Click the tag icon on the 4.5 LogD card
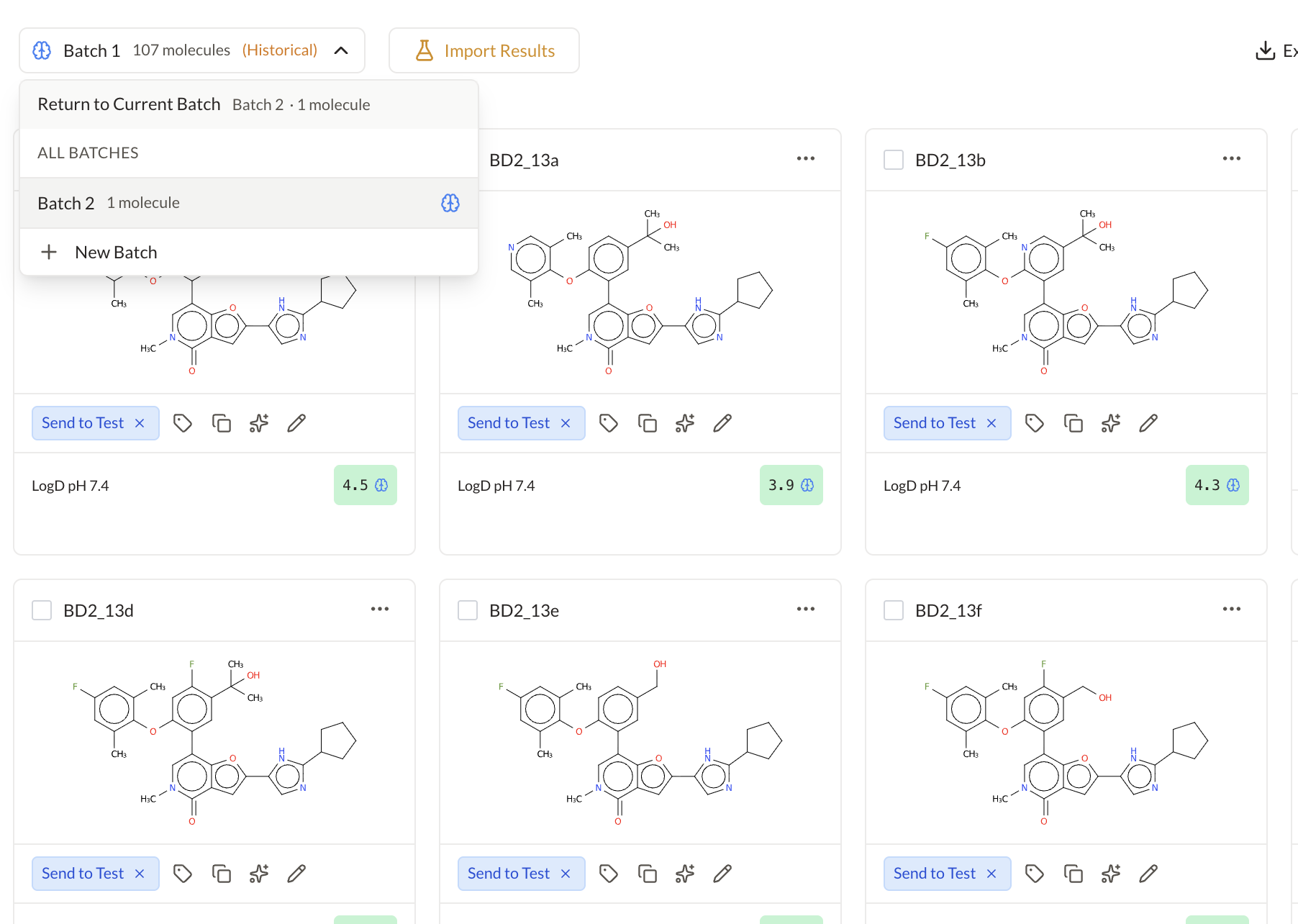This screenshot has height=924, width=1298. 183,423
